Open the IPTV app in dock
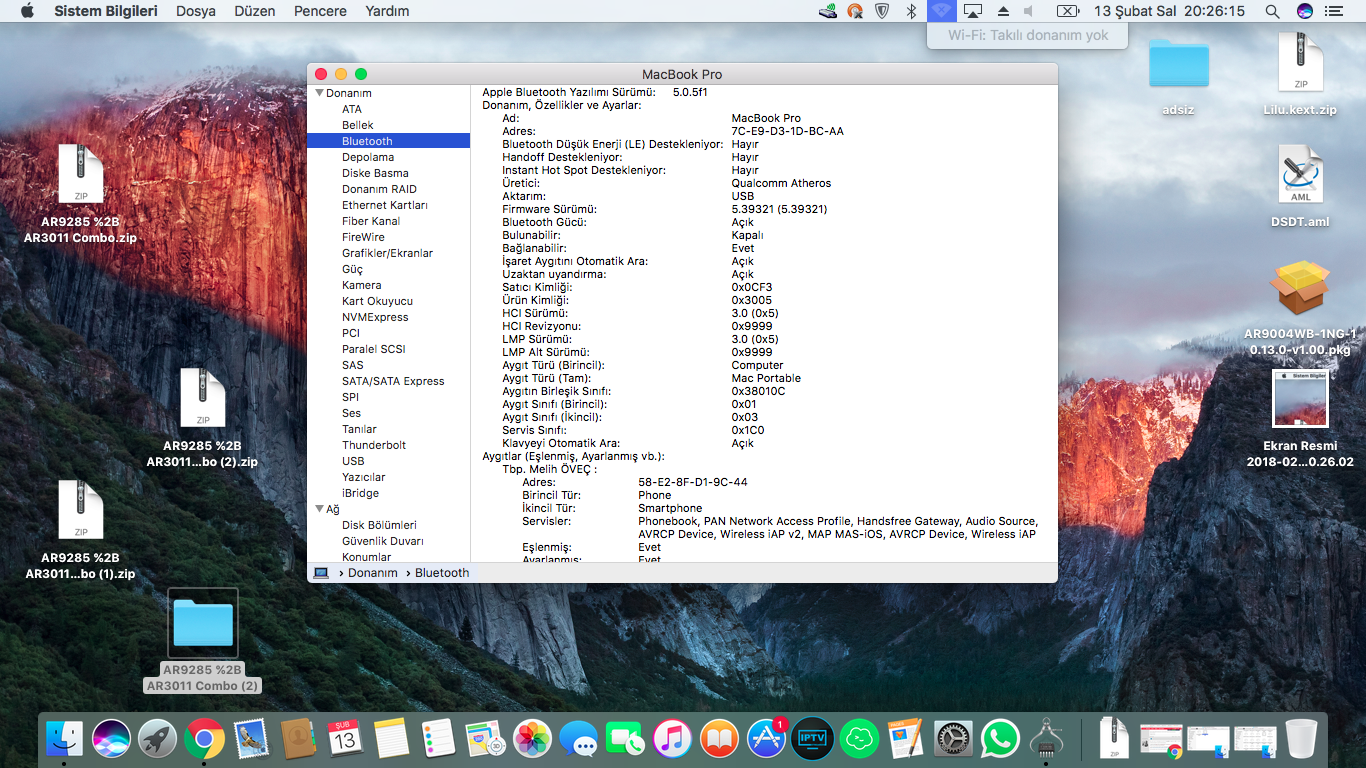Viewport: 1366px width, 768px height. click(x=813, y=740)
